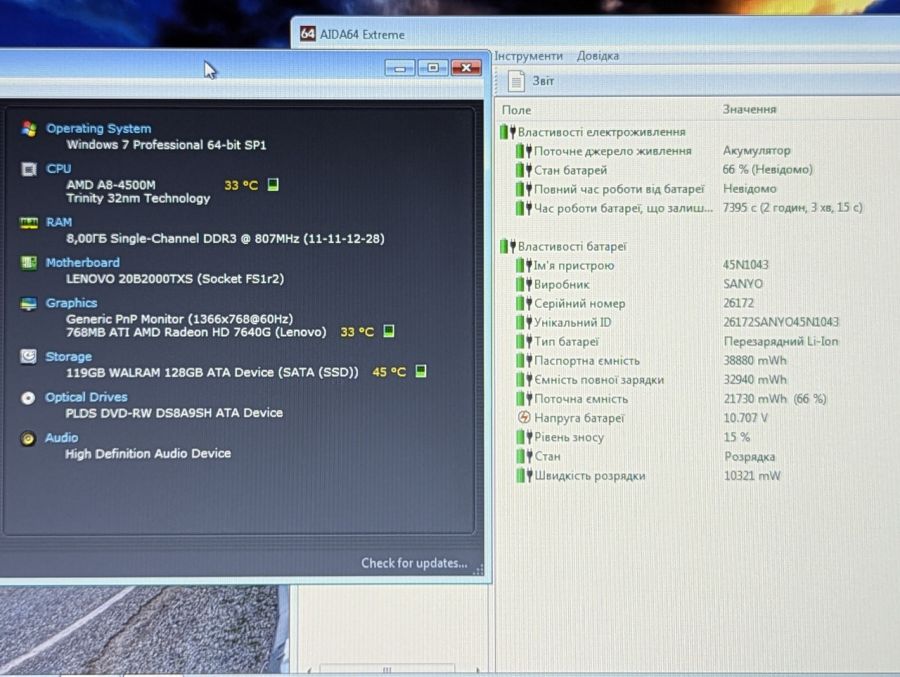Click the Поле column header
The height and width of the screenshot is (677, 900).
[517, 110]
